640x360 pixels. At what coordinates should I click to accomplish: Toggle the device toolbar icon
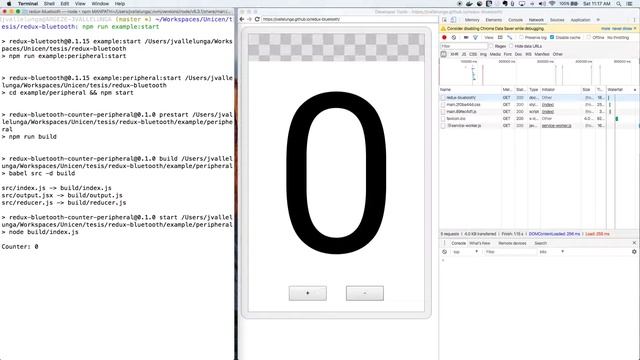pyautogui.click(x=453, y=20)
